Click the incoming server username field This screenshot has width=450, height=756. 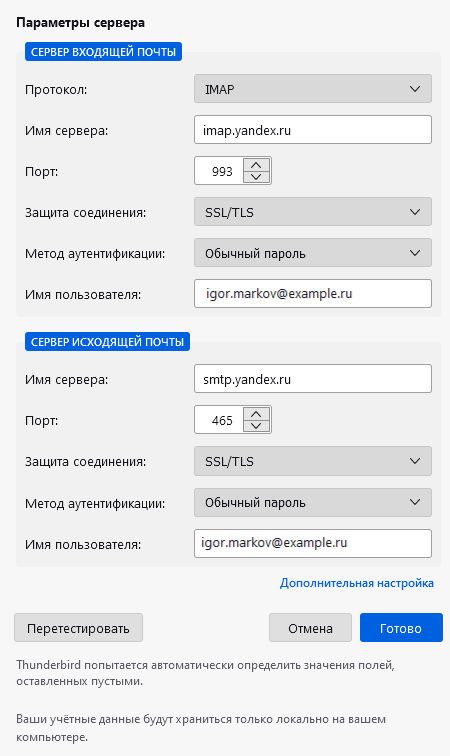pyautogui.click(x=313, y=294)
